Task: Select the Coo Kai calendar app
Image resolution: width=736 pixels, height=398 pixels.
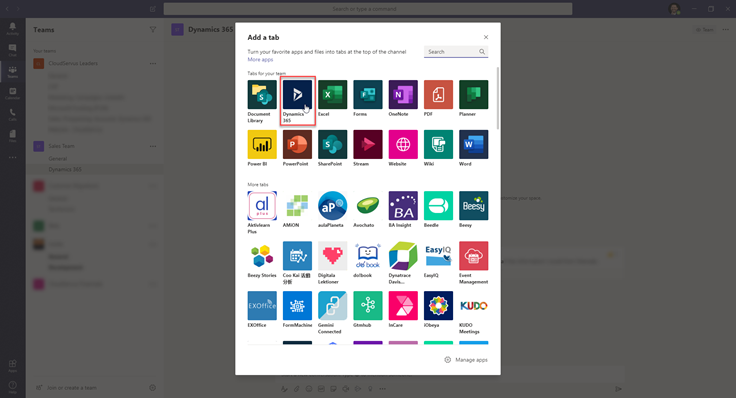Action: tap(297, 256)
